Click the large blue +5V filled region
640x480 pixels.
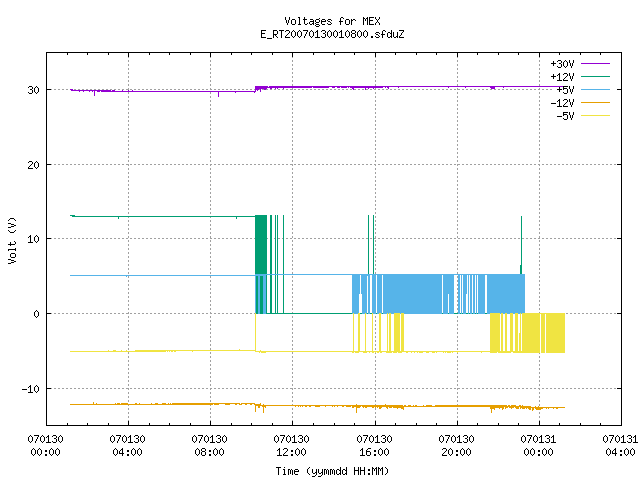pos(412,294)
